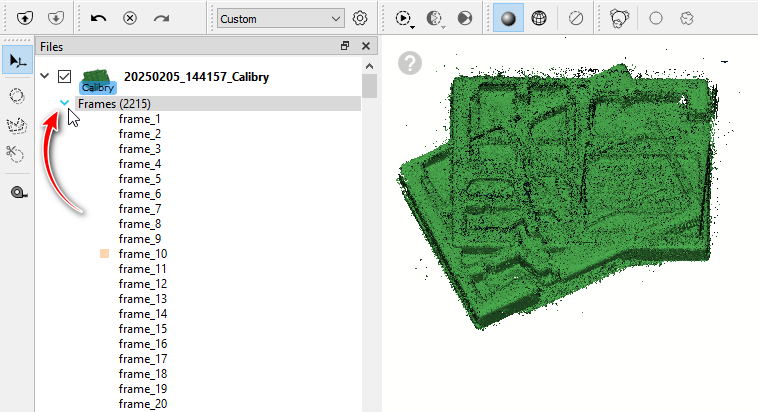This screenshot has height=412, width=758.
Task: Collapse the 20250205_144157_Calibry project node
Action: click(44, 77)
